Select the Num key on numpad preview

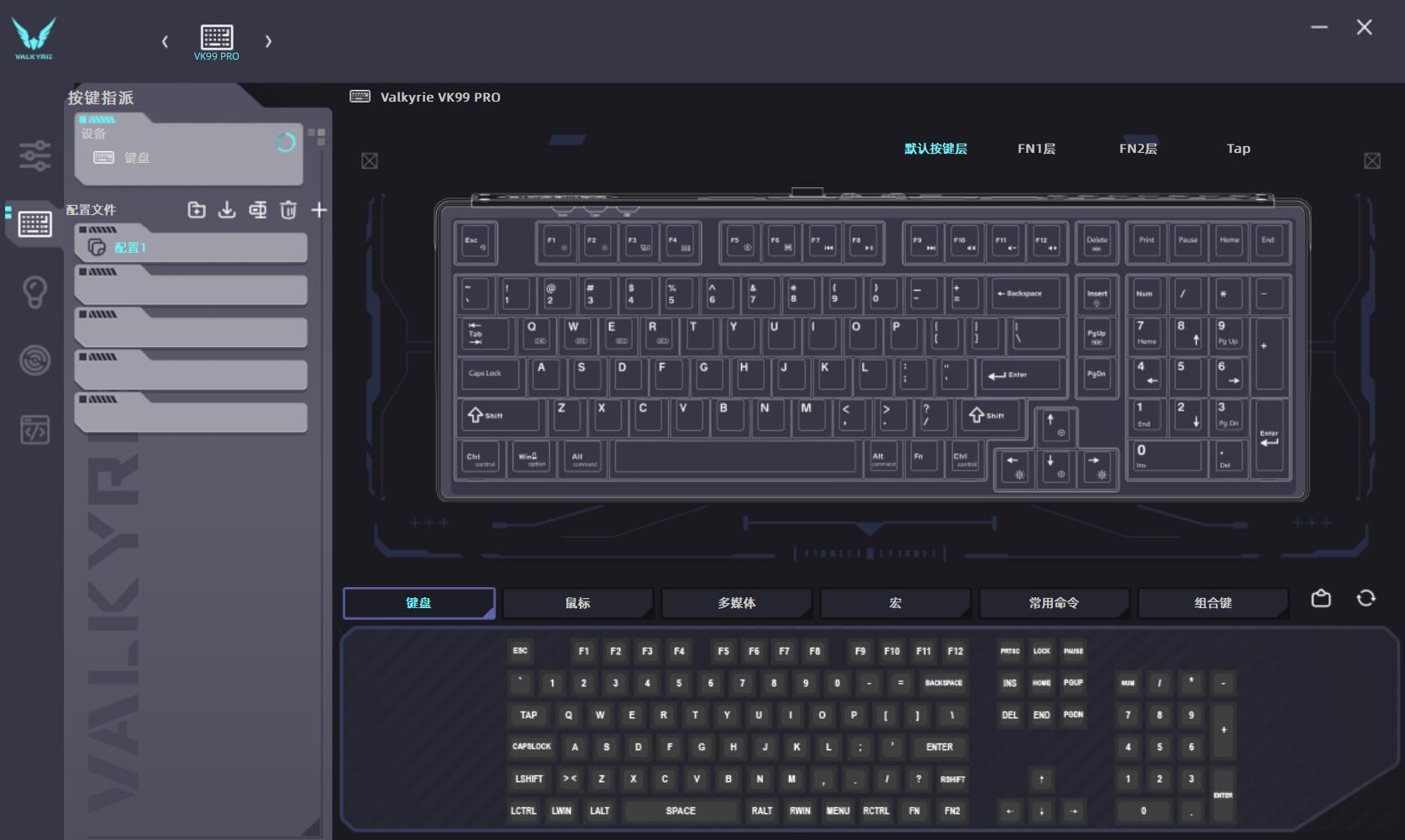(1146, 294)
